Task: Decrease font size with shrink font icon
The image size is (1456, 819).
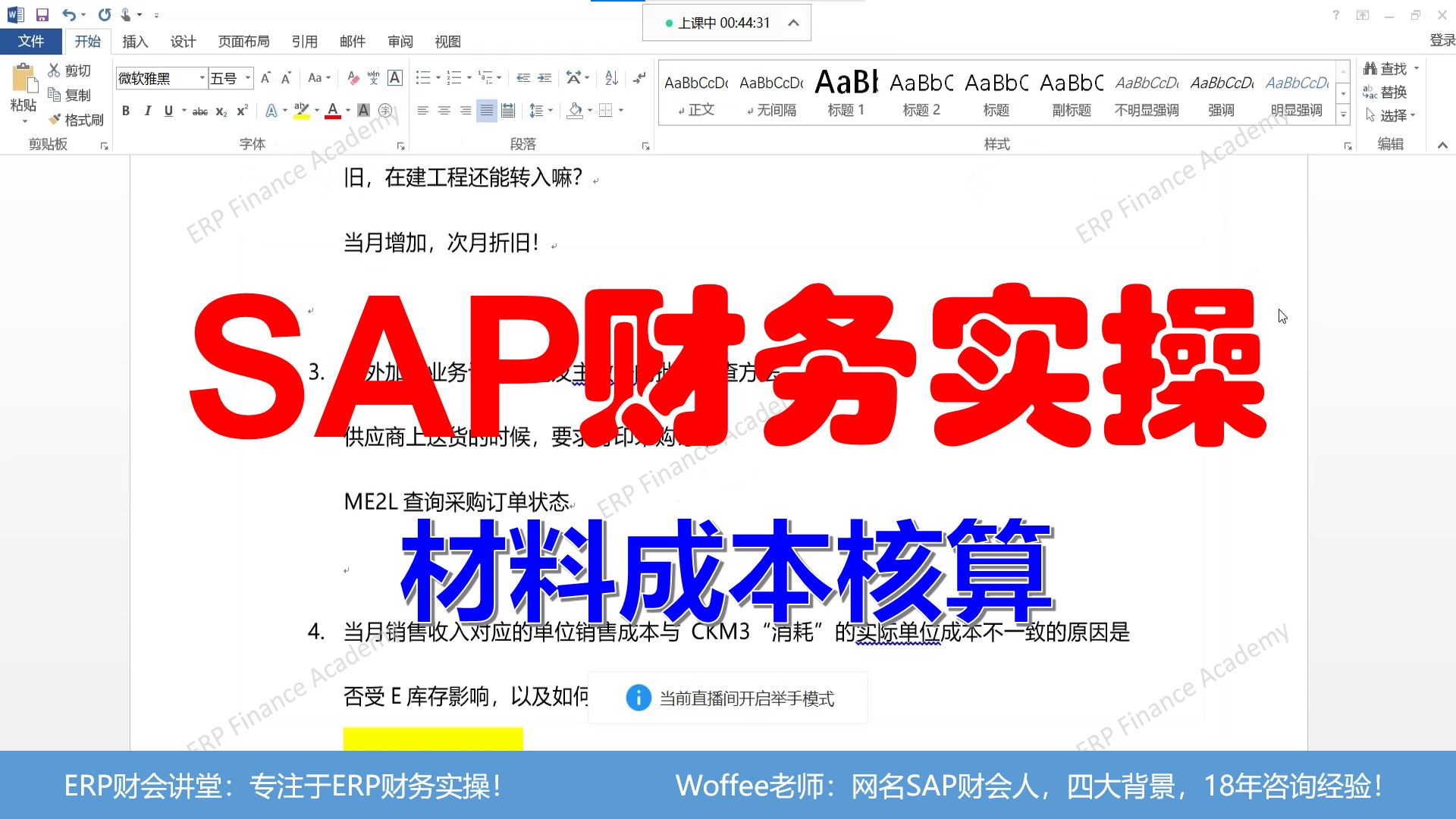Action: [286, 77]
